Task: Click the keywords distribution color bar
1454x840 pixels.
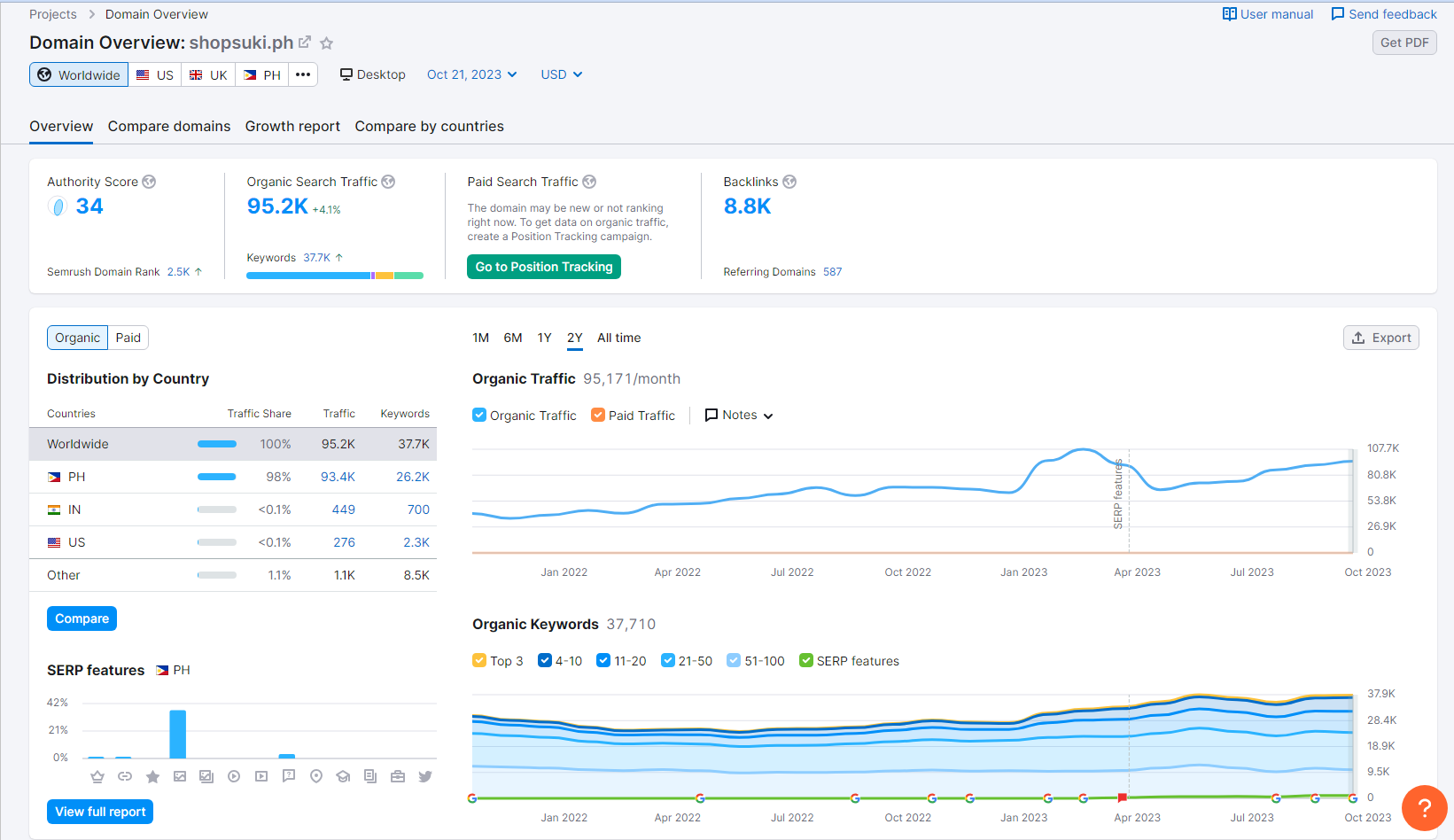Action: coord(335,276)
